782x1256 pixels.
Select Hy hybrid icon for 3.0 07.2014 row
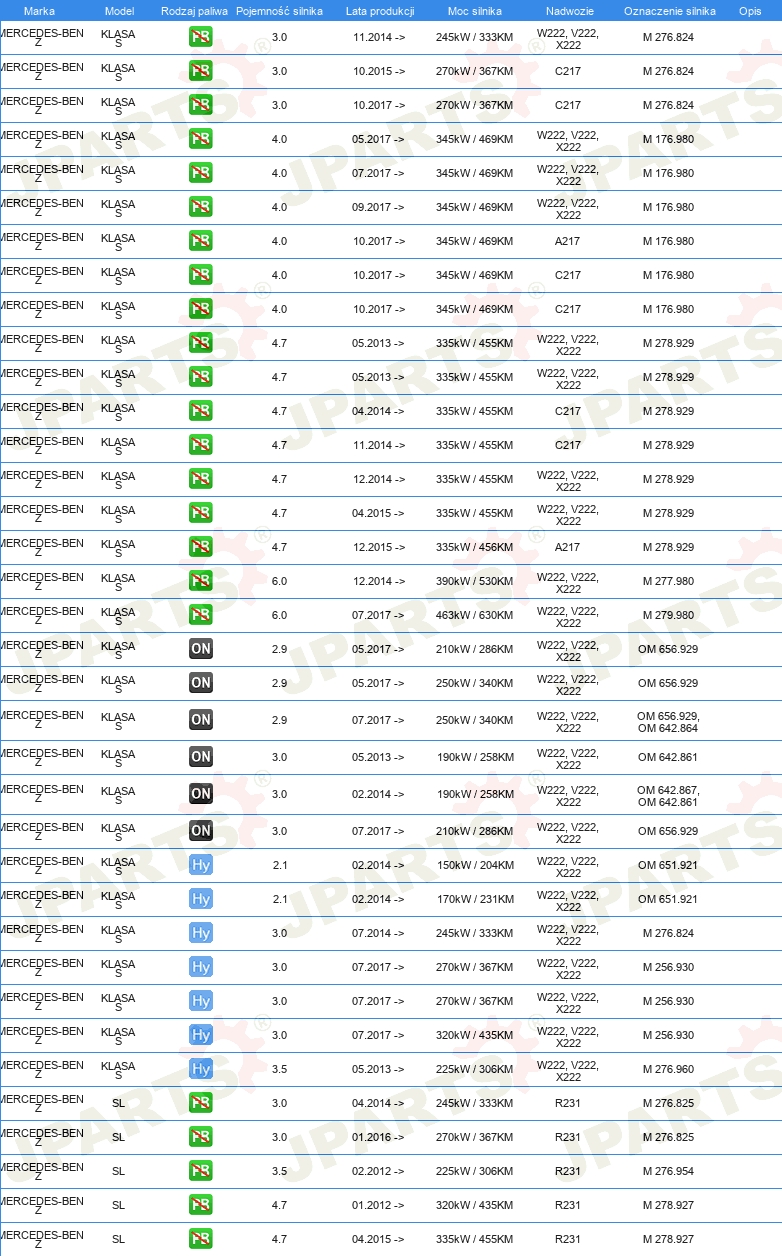tap(201, 934)
